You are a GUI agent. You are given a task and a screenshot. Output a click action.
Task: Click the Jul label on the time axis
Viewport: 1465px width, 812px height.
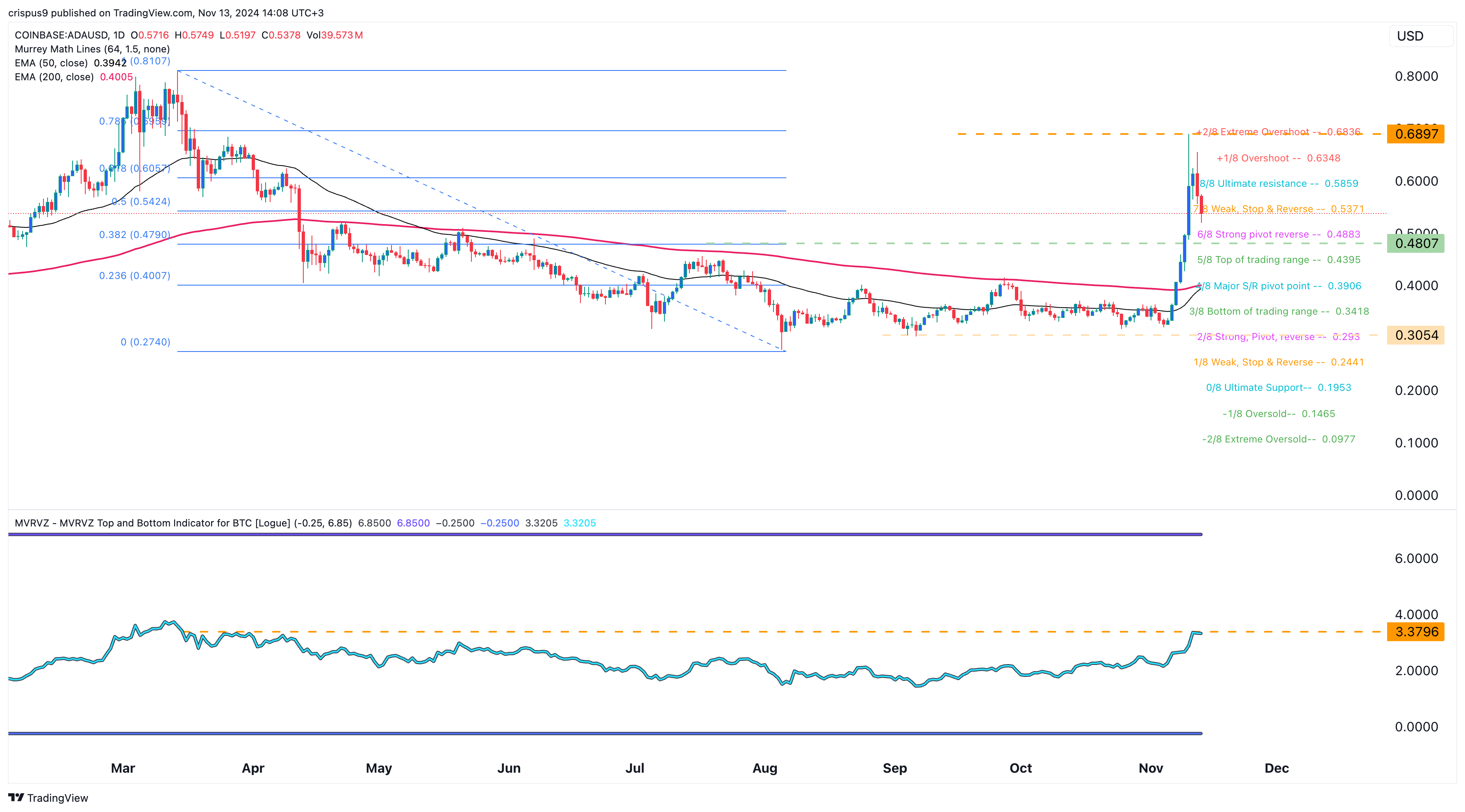pos(635,768)
